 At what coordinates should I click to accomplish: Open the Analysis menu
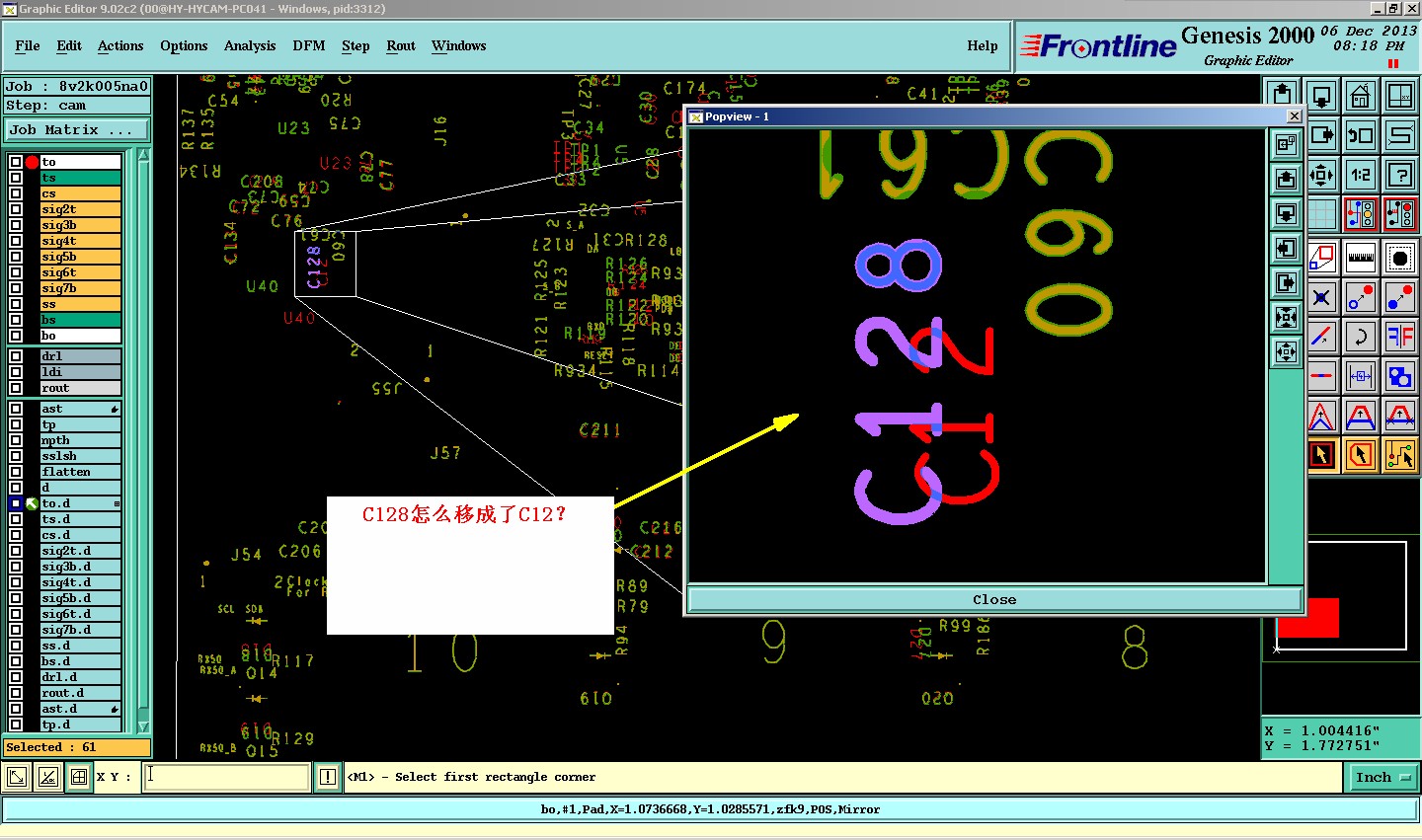pos(250,45)
